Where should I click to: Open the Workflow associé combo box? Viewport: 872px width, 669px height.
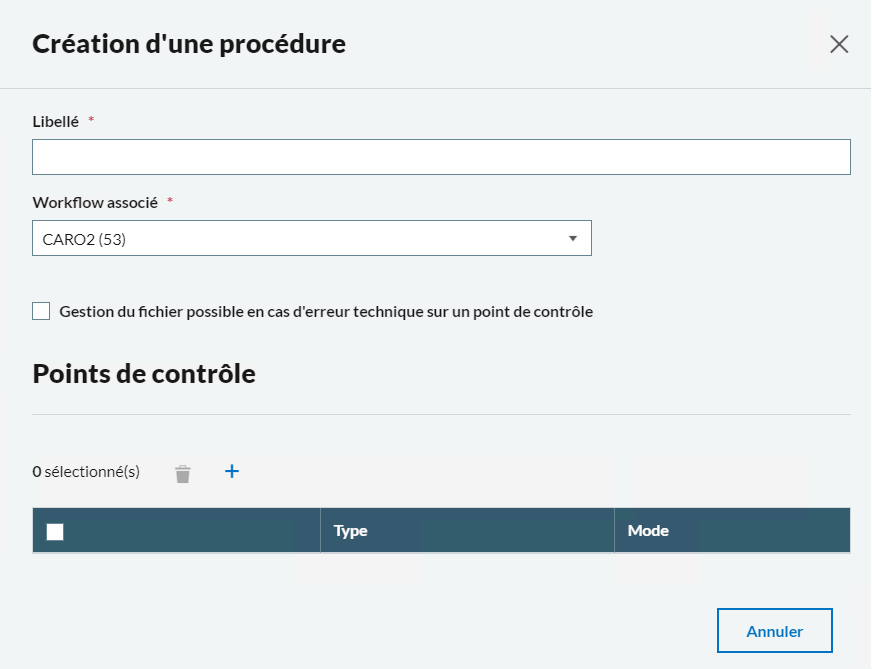click(311, 238)
